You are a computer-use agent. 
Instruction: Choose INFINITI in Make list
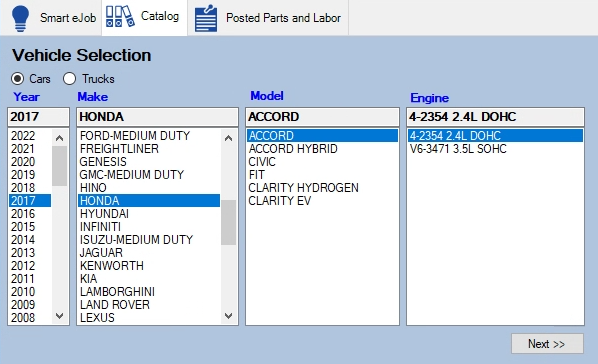[149, 227]
